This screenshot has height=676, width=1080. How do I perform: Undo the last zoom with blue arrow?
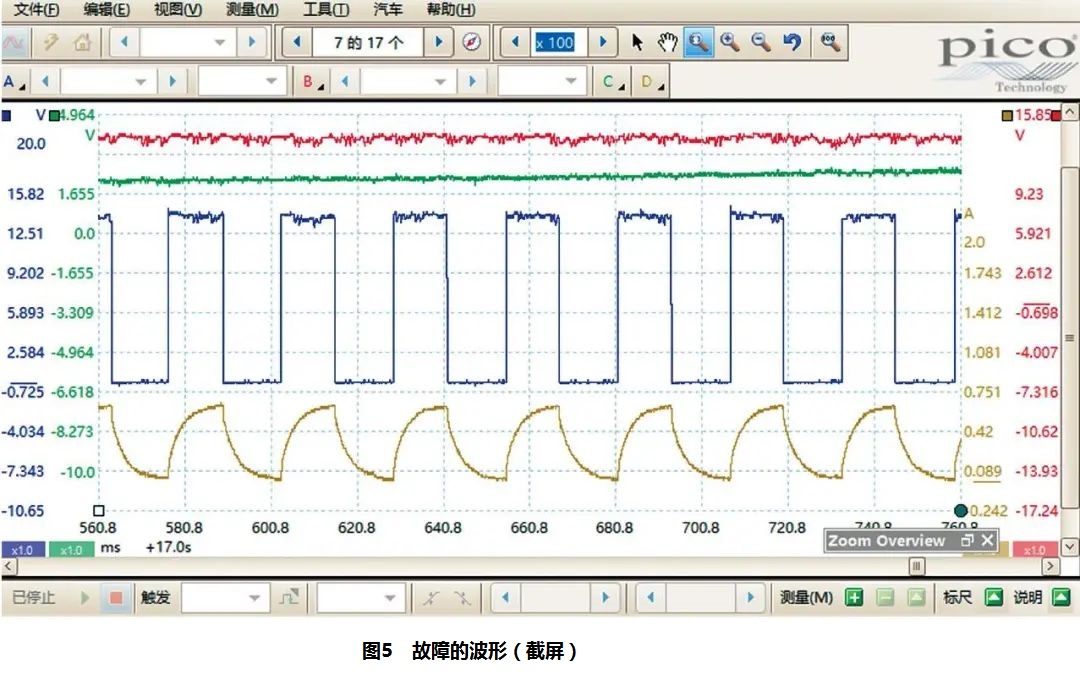click(x=792, y=43)
